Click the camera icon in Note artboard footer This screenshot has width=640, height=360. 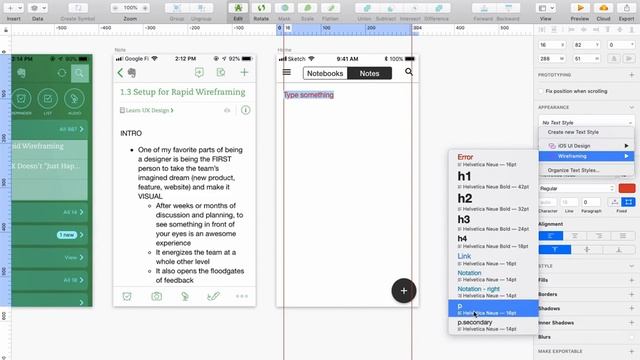pyautogui.click(x=156, y=296)
